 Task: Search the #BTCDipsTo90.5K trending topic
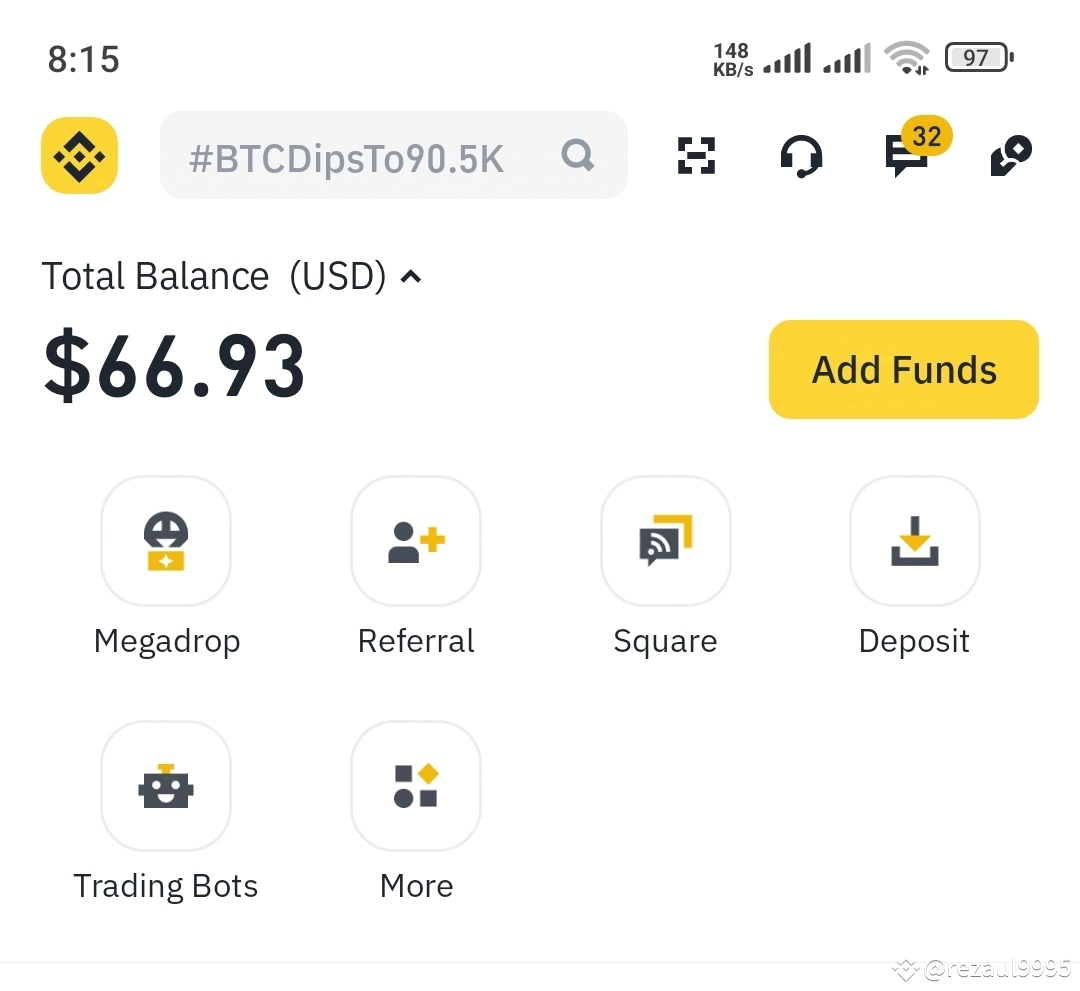[x=347, y=157]
